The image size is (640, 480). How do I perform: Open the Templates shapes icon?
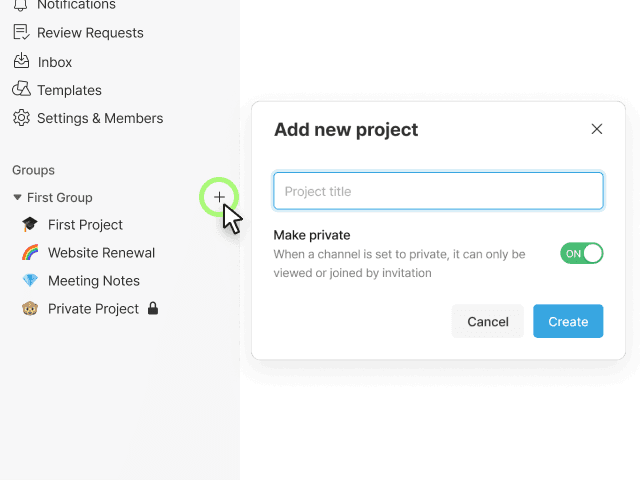click(x=21, y=89)
